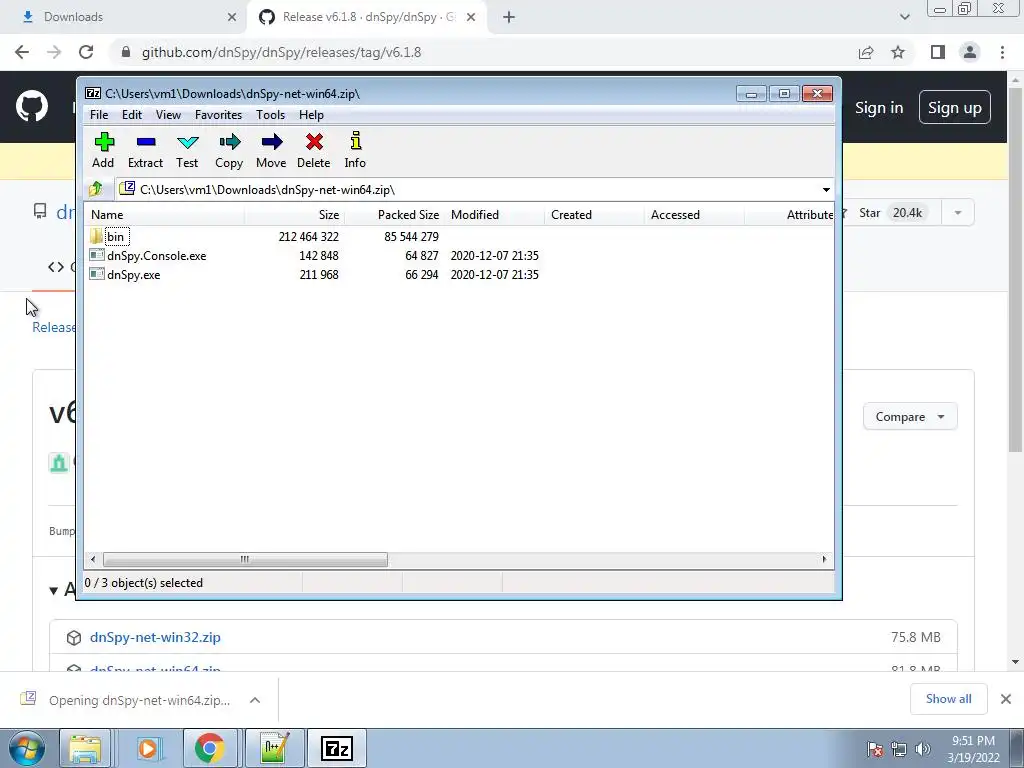Open Chrome profile avatar
The width and height of the screenshot is (1024, 768).
coord(970,52)
